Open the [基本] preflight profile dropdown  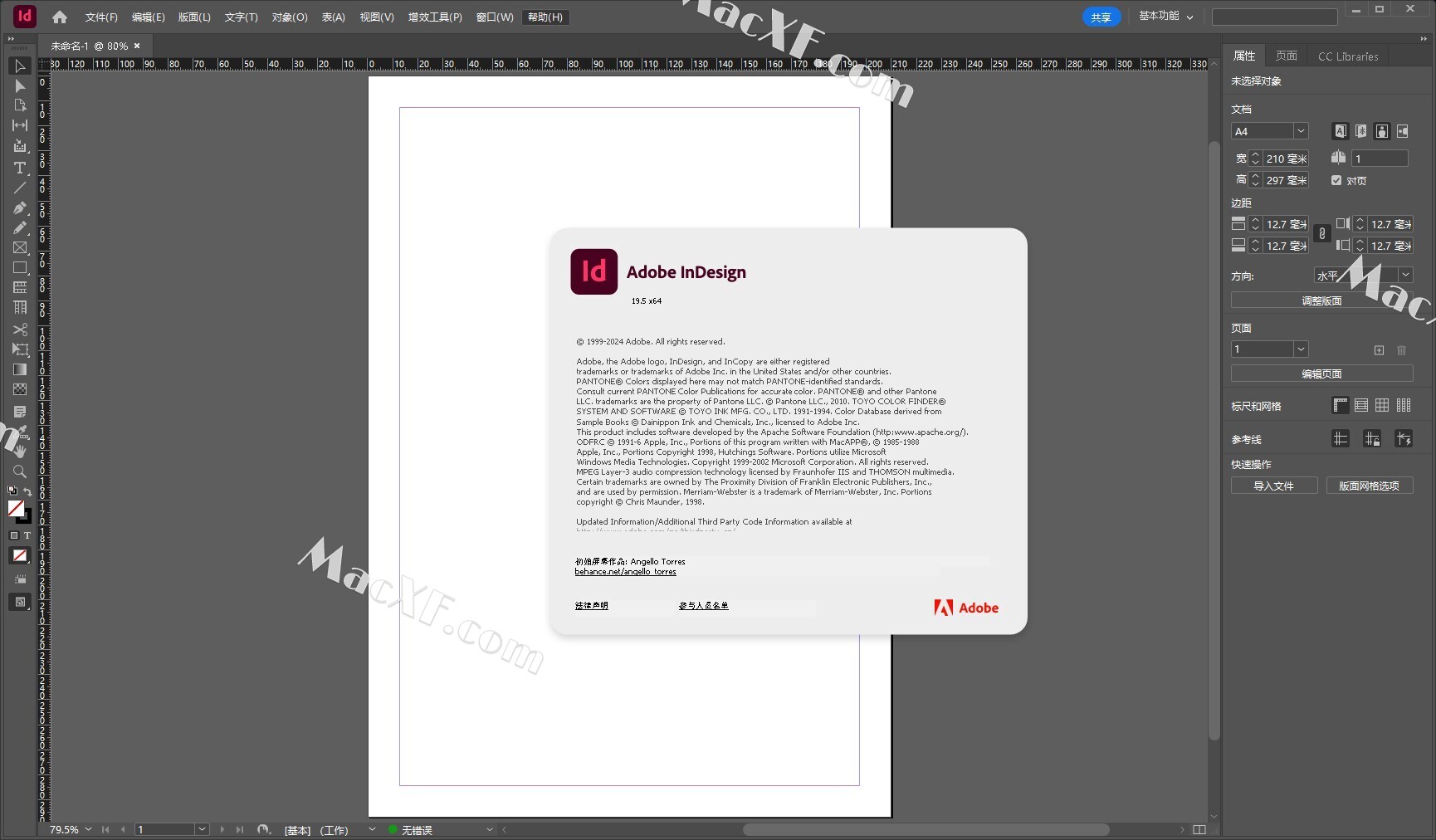(x=372, y=829)
